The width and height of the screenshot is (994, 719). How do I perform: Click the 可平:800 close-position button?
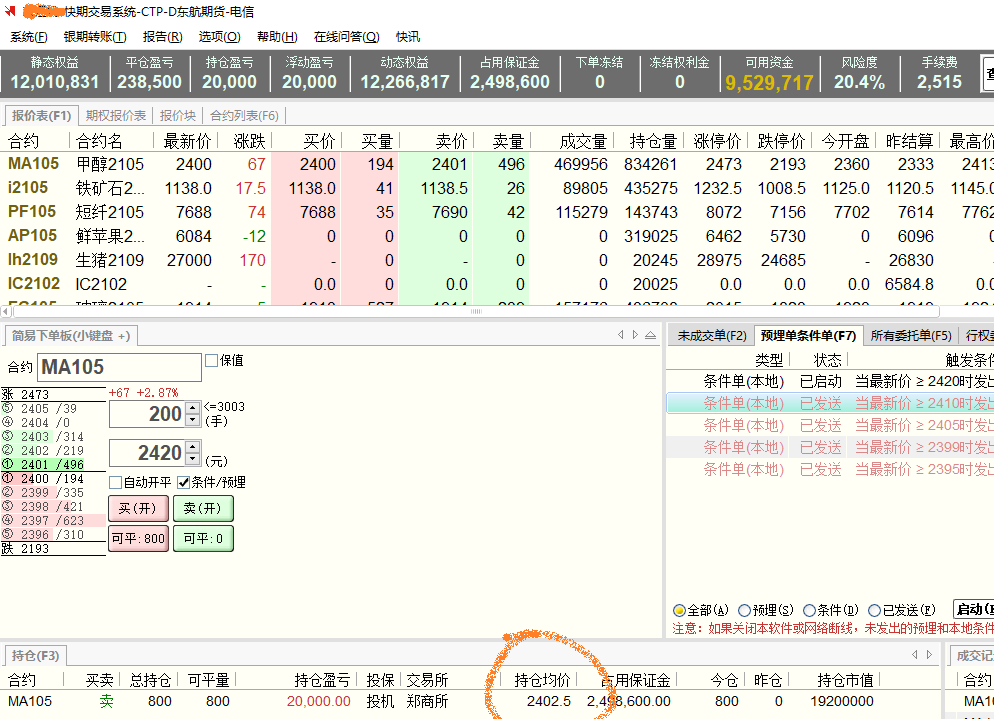[x=138, y=538]
